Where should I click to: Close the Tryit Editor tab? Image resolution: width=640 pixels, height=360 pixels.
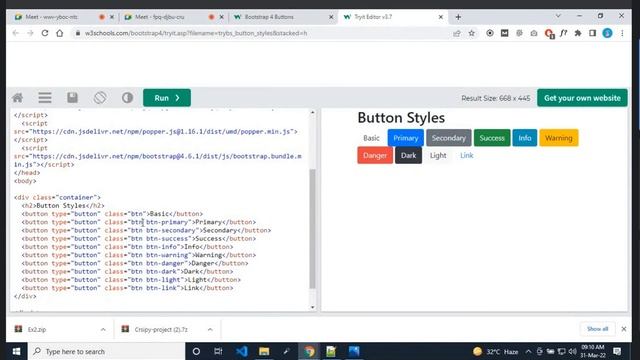pos(441,17)
